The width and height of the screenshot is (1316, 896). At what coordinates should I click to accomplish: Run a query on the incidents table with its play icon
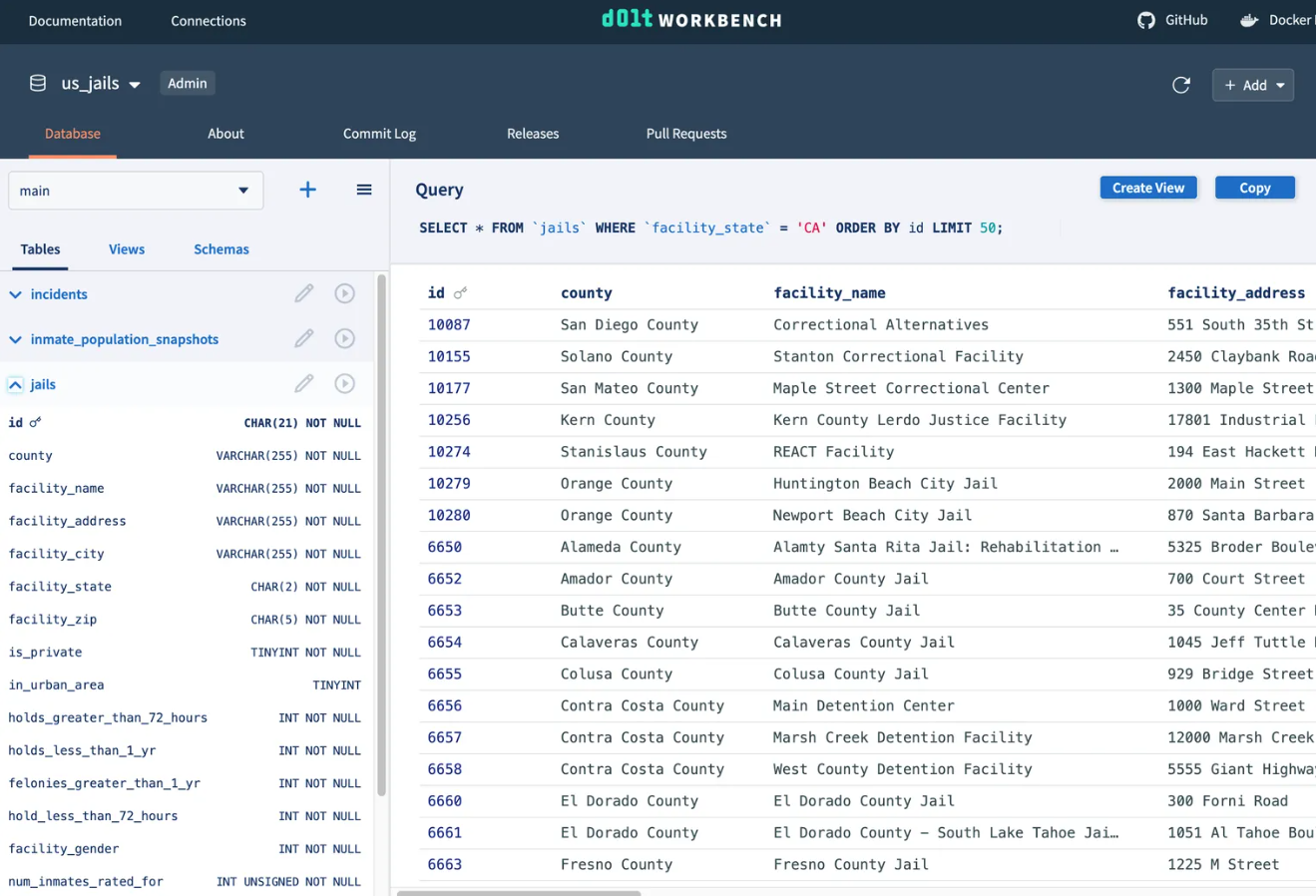click(344, 293)
